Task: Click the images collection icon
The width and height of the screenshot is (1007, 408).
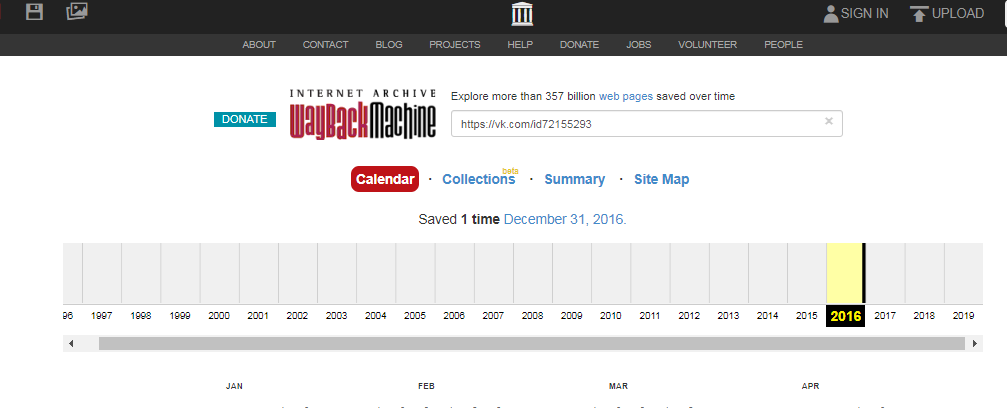Action: point(77,12)
